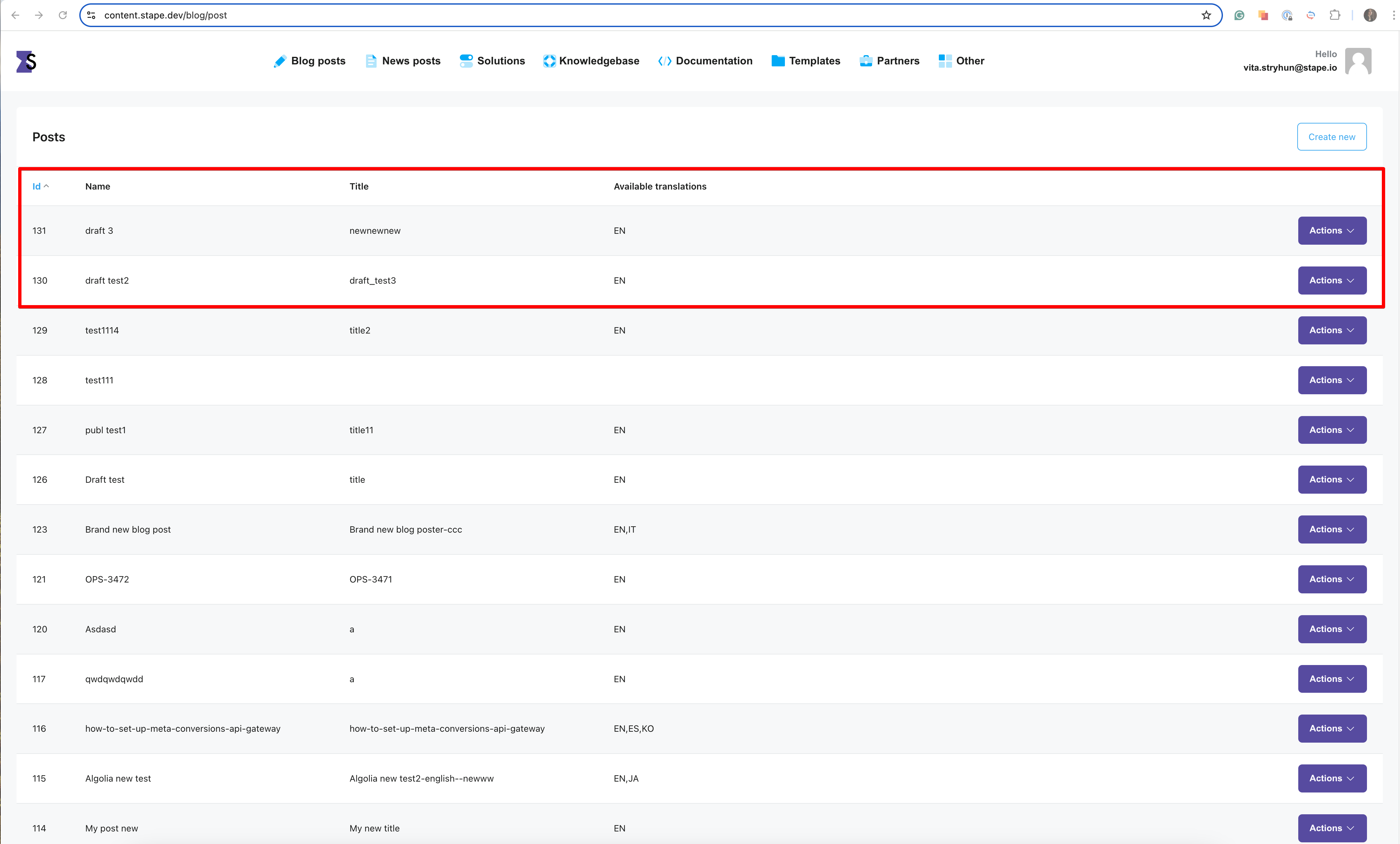Viewport: 1400px width, 844px height.
Task: Click the Solutions toggle icon
Action: pyautogui.click(x=466, y=61)
